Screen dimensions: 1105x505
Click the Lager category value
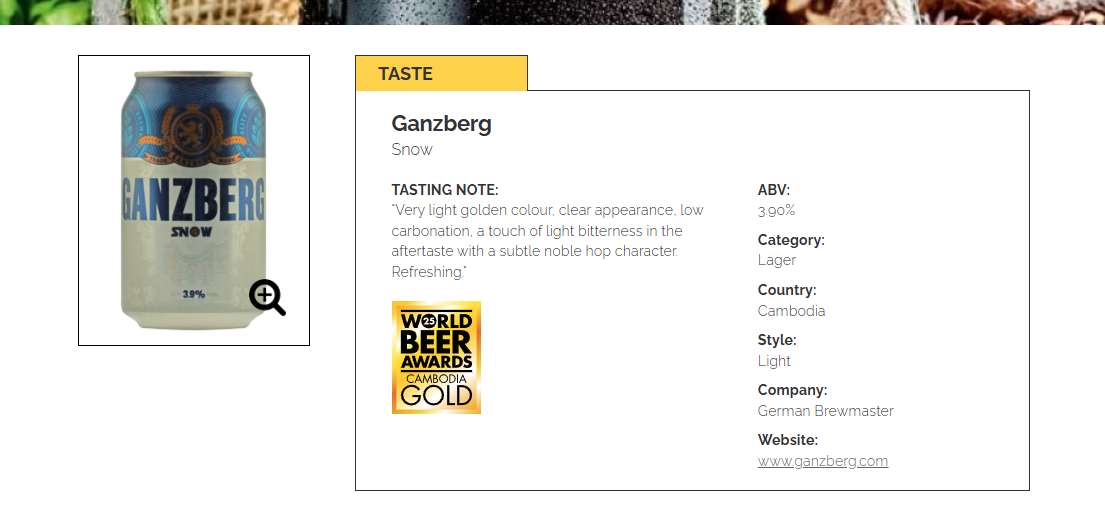click(777, 260)
